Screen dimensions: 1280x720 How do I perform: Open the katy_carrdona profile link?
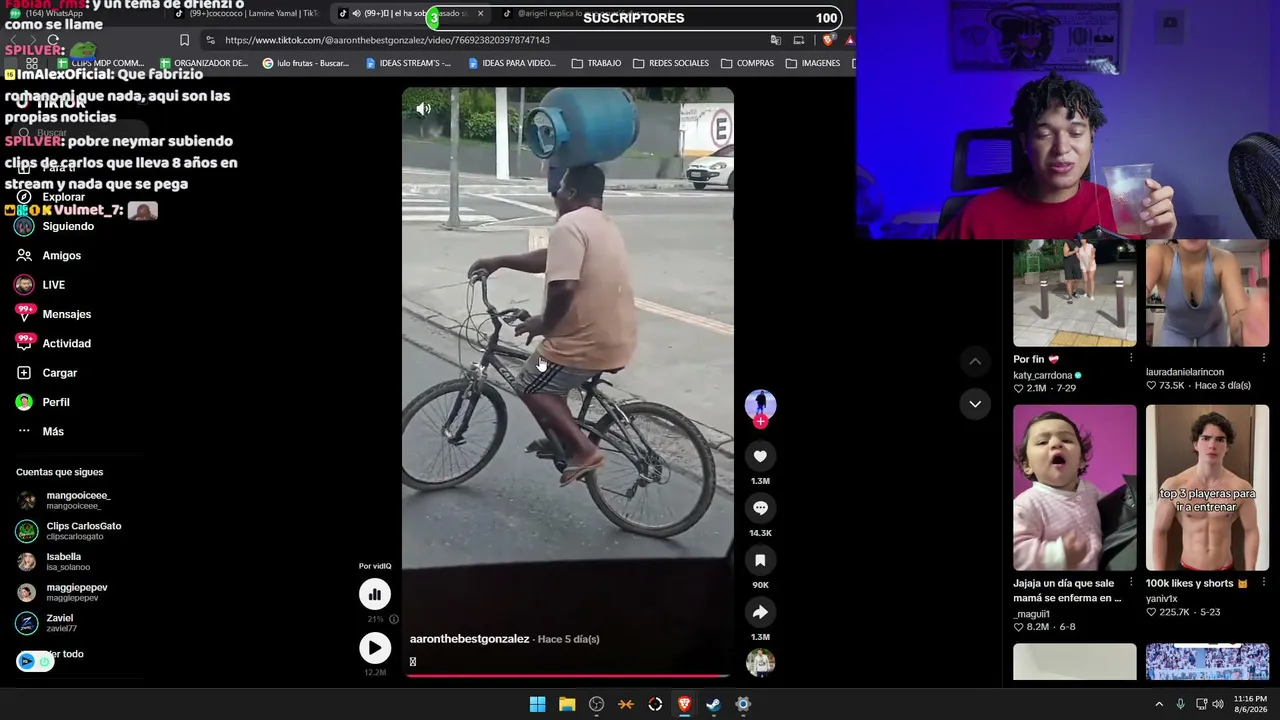[x=1042, y=375]
